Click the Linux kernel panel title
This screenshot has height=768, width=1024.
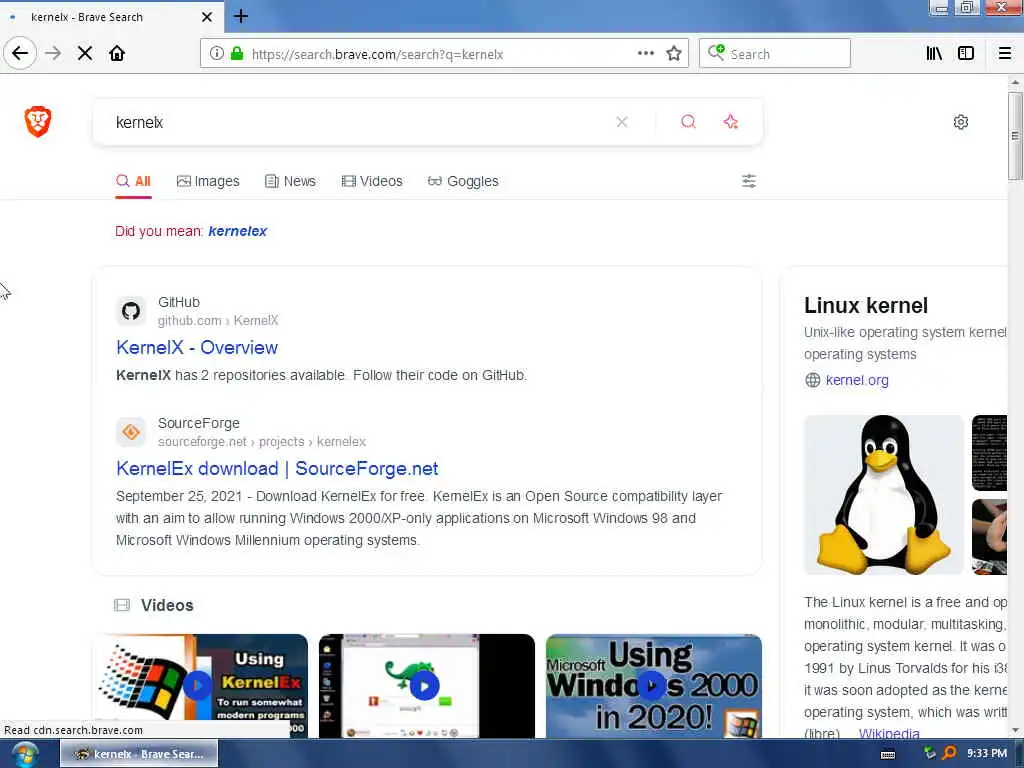tap(866, 306)
